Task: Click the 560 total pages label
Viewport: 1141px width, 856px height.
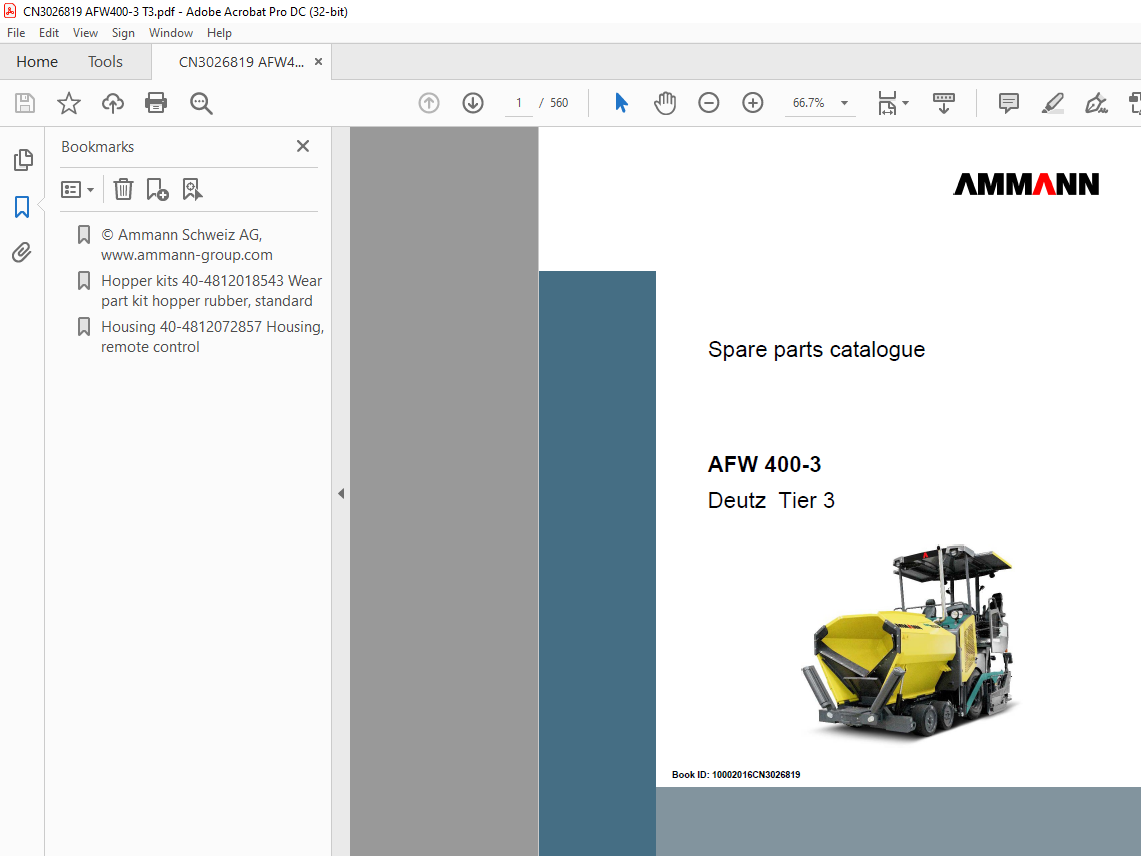Action: (559, 103)
